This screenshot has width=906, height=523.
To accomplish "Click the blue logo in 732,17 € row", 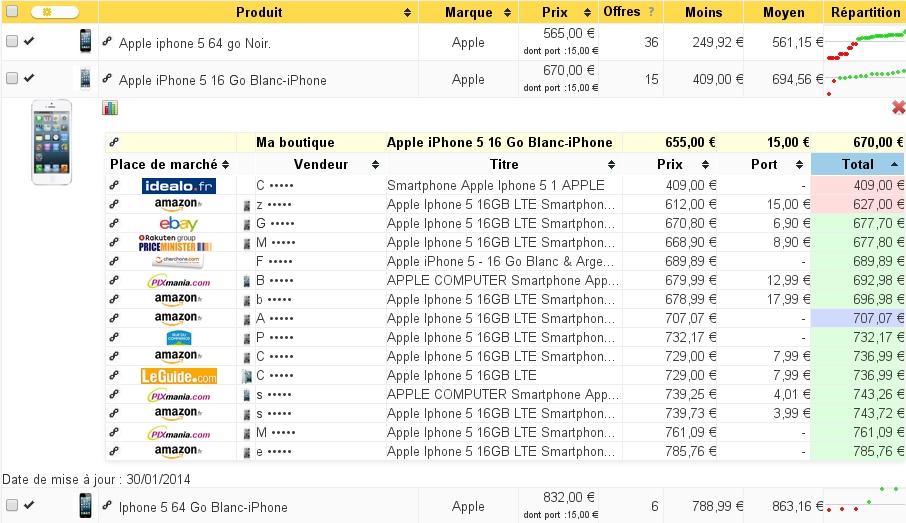I will pos(179,337).
